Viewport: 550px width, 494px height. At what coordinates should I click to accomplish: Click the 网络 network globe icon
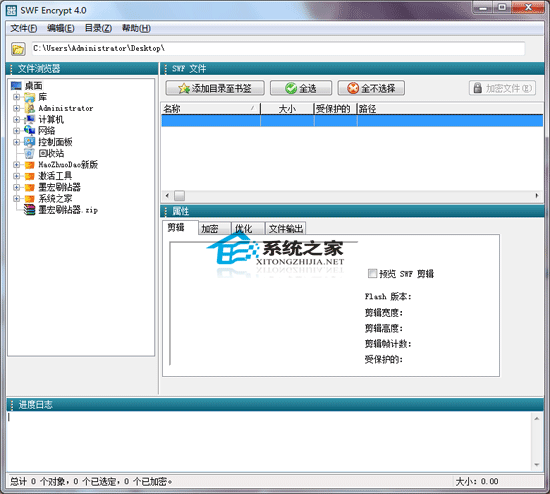(29, 131)
